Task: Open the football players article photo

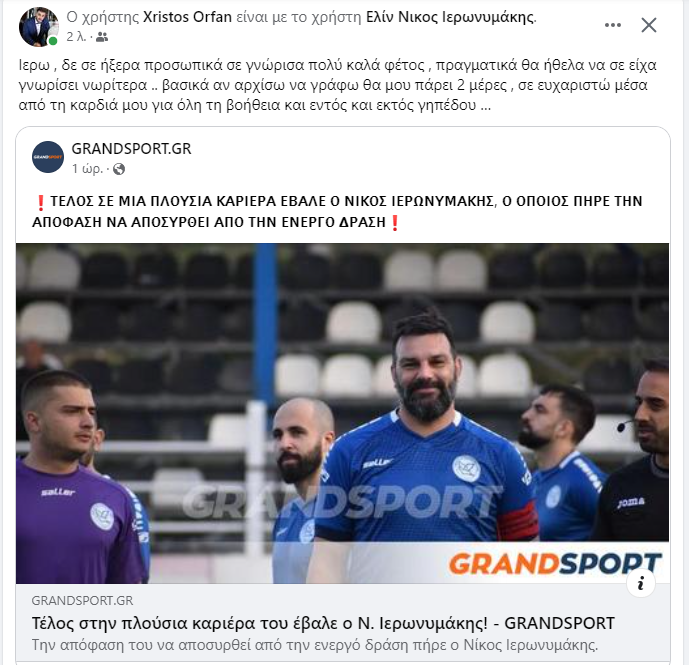Action: 342,413
